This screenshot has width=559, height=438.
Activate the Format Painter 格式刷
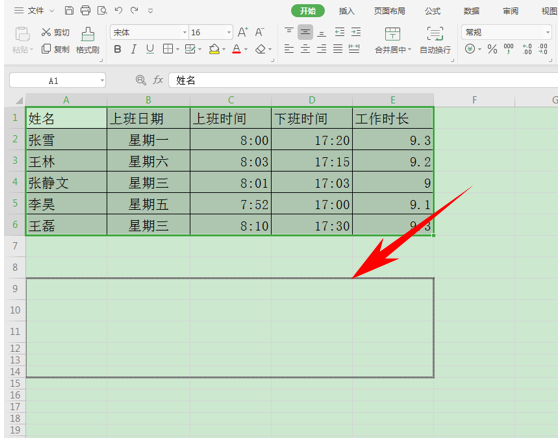pyautogui.click(x=88, y=40)
